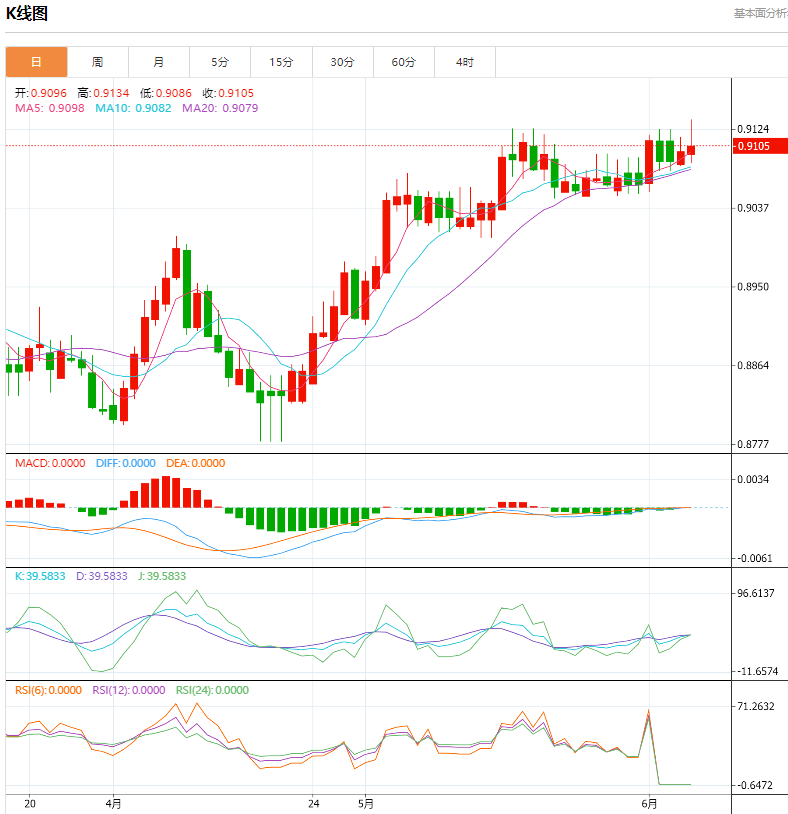Click the 低:0.9086 low price text
The height and width of the screenshot is (814, 788).
(x=166, y=93)
